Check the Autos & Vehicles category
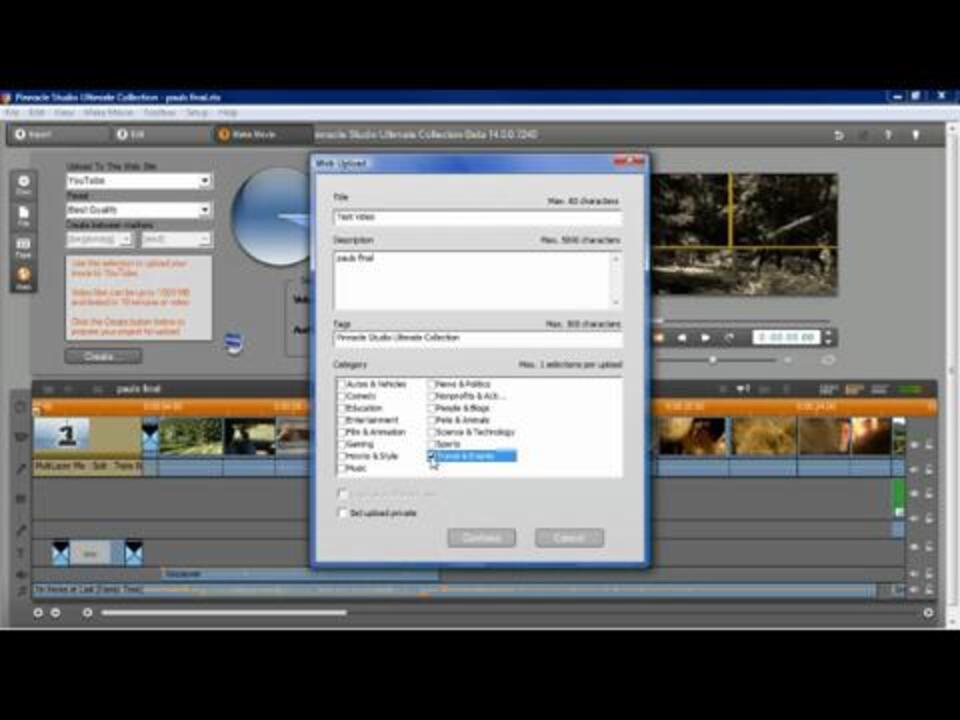Viewport: 960px width, 720px height. (x=342, y=384)
